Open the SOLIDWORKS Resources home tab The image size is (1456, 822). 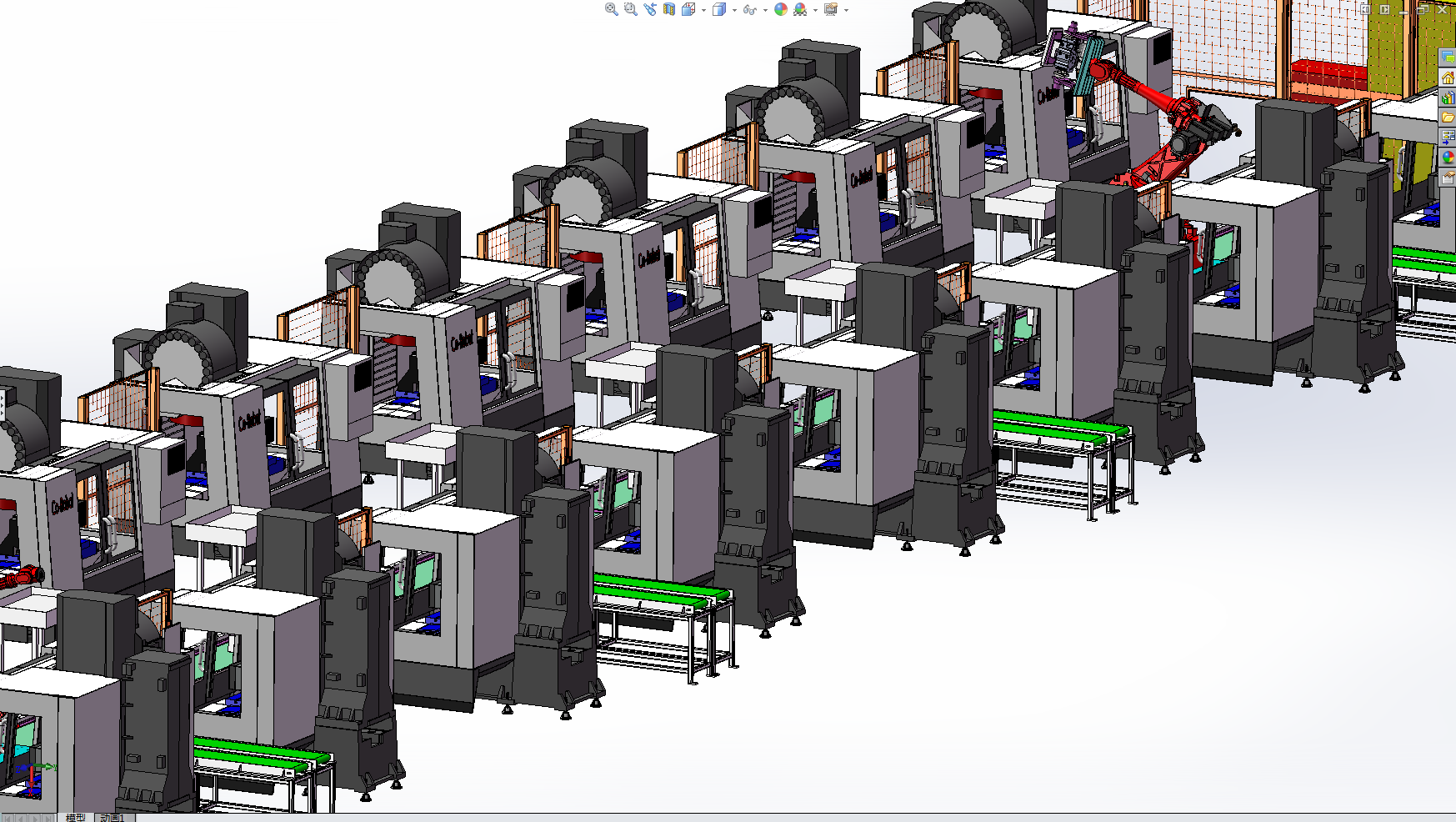click(x=1448, y=78)
